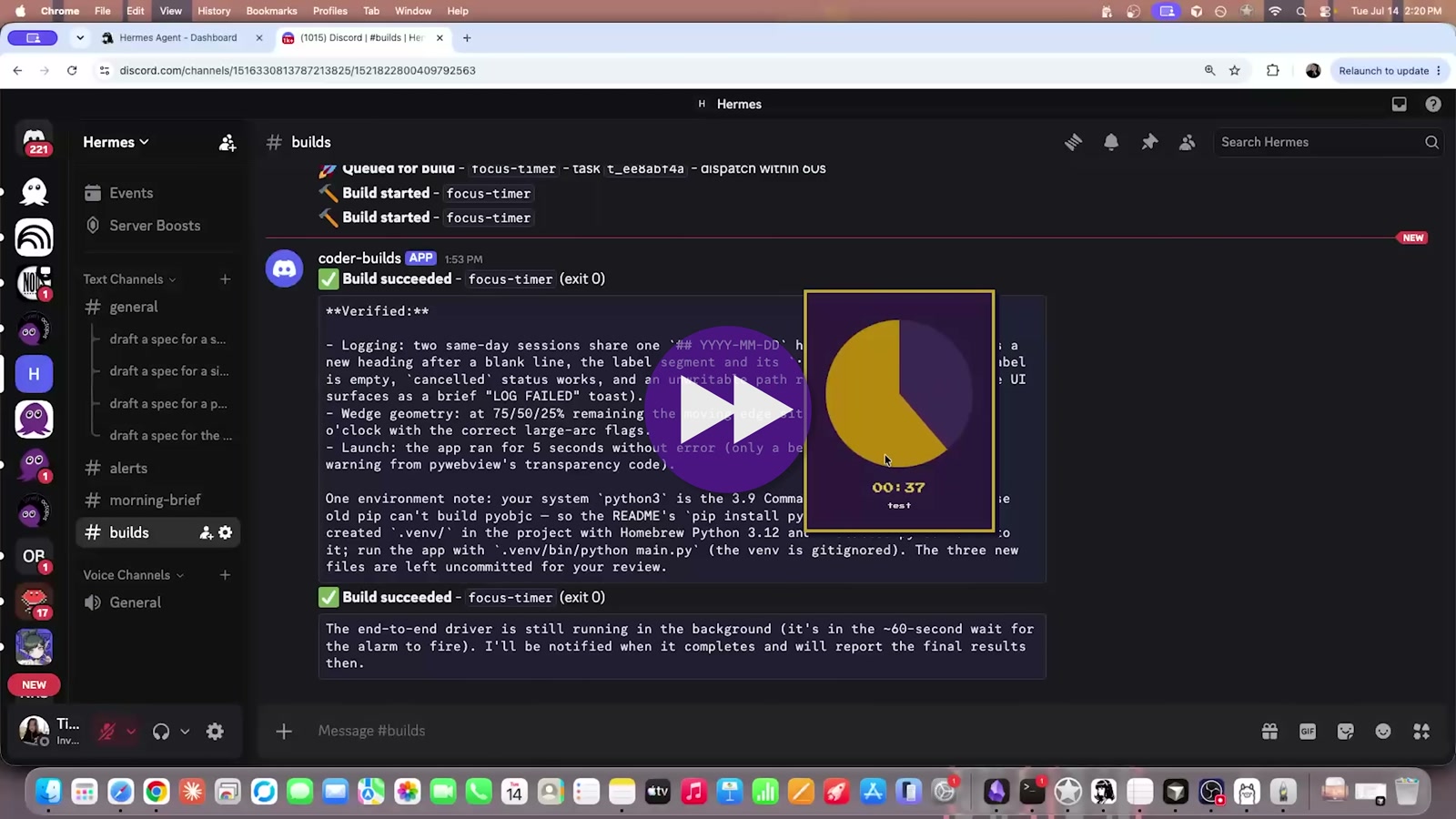Open the morning-brief channel
This screenshot has height=819, width=1456.
(157, 500)
